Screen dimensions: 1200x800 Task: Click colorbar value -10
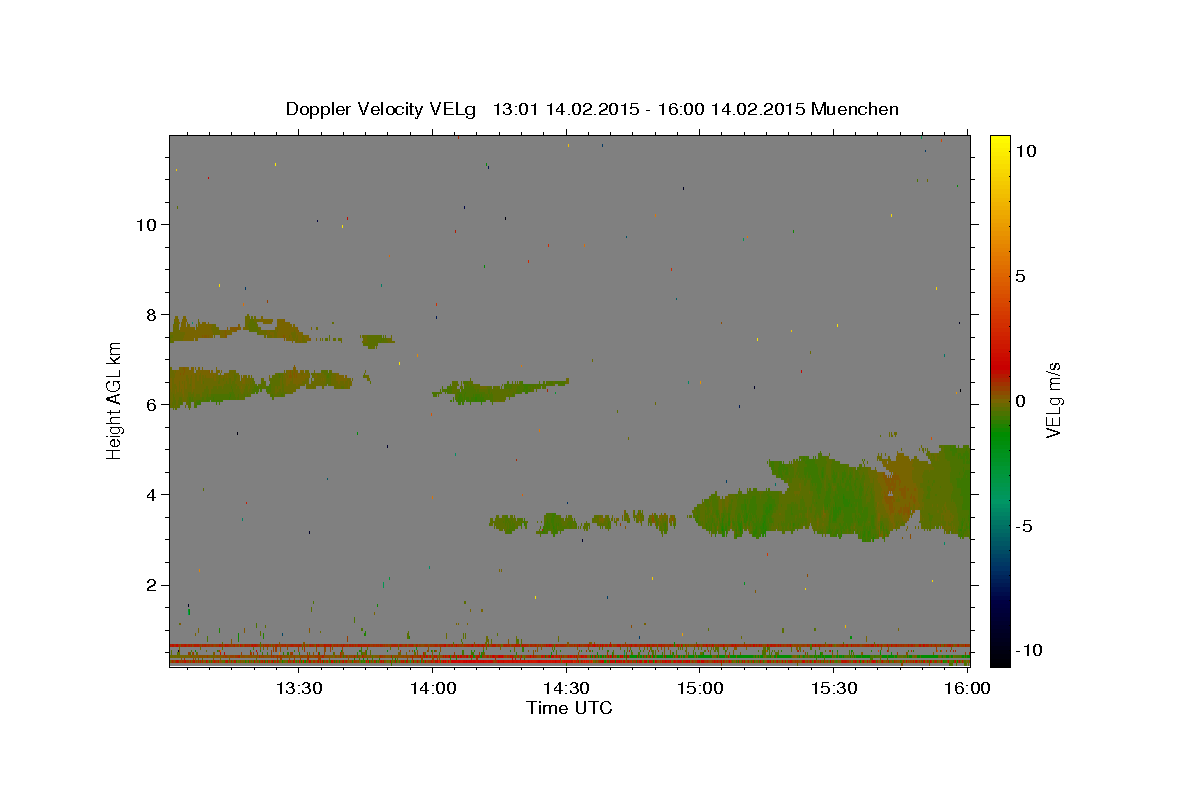(x=1029, y=650)
